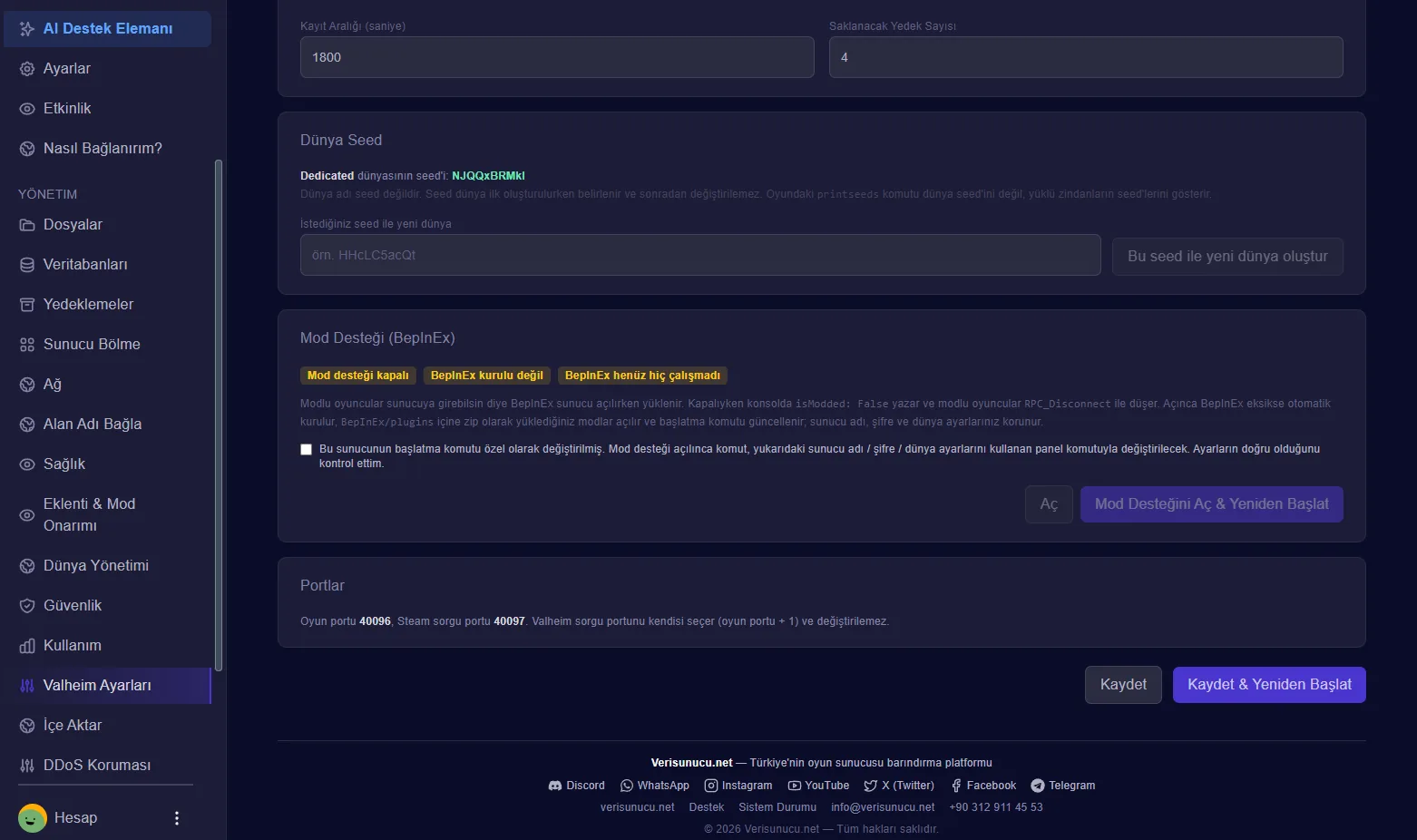Screen dimensions: 1417x840
Task: Click the Güvenlik shield icon
Action: pos(27,606)
